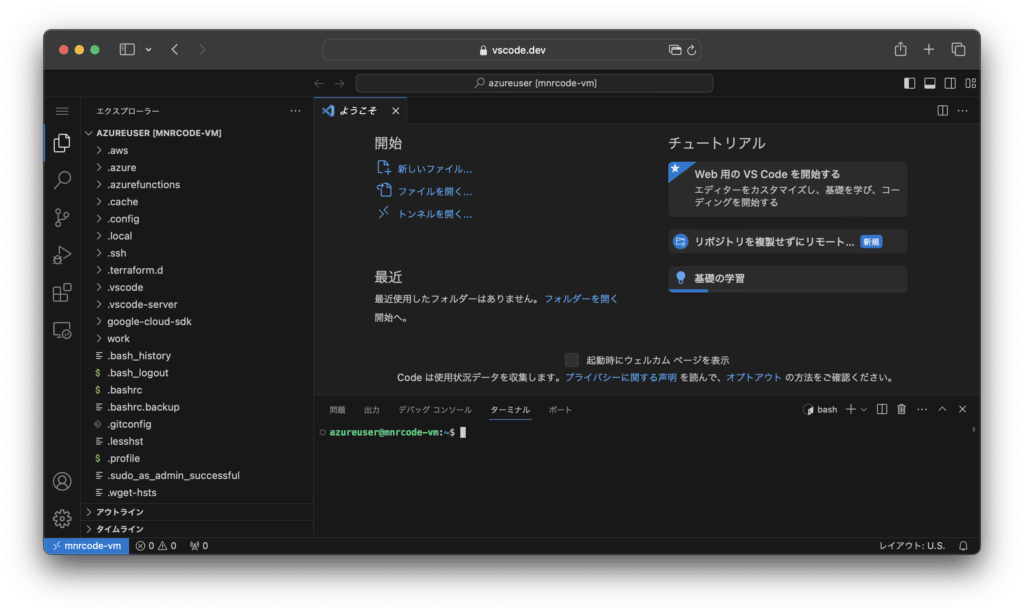Open the プライバシーに関する声明 link
1024x612 pixels.
click(620, 378)
